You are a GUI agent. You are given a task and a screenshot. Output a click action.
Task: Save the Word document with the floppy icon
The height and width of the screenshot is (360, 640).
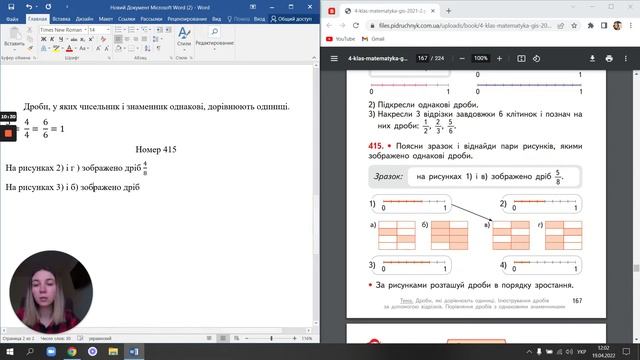click(x=11, y=7)
